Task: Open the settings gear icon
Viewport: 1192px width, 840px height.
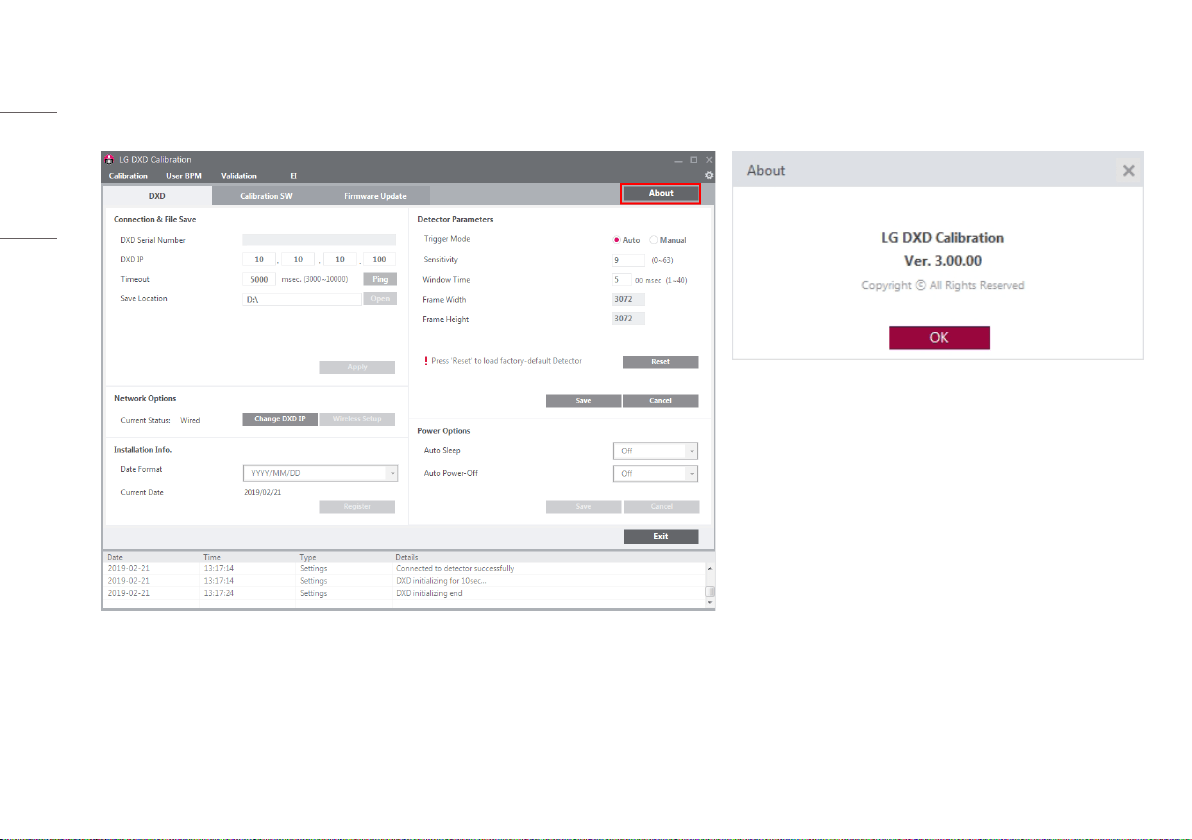Action: [709, 176]
